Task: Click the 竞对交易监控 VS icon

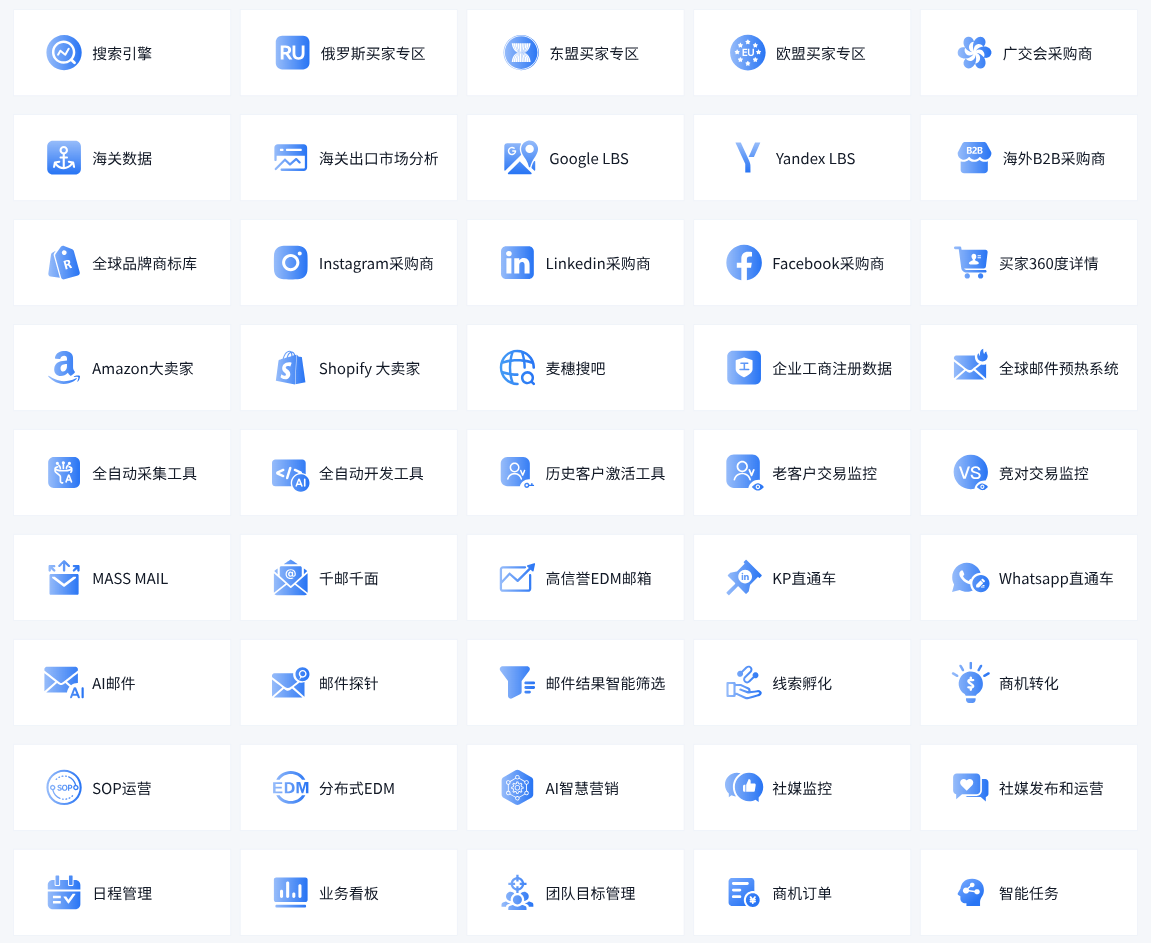Action: 970,473
